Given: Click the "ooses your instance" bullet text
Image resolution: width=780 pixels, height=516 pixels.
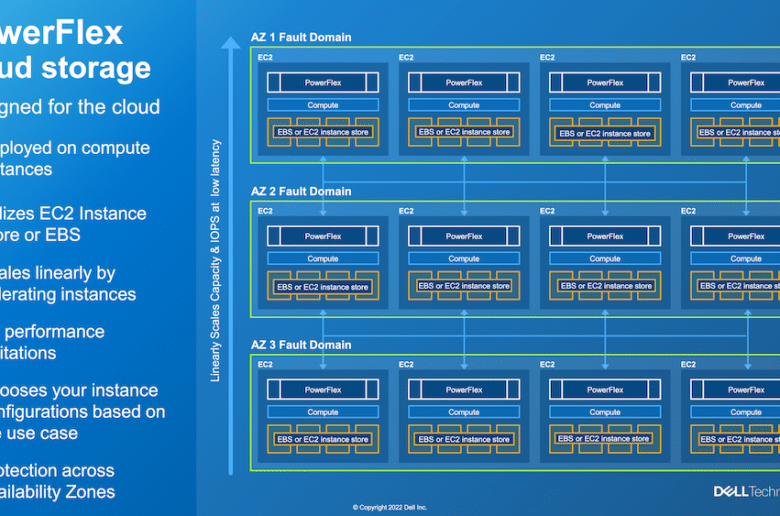Looking at the screenshot, I should point(79,391).
